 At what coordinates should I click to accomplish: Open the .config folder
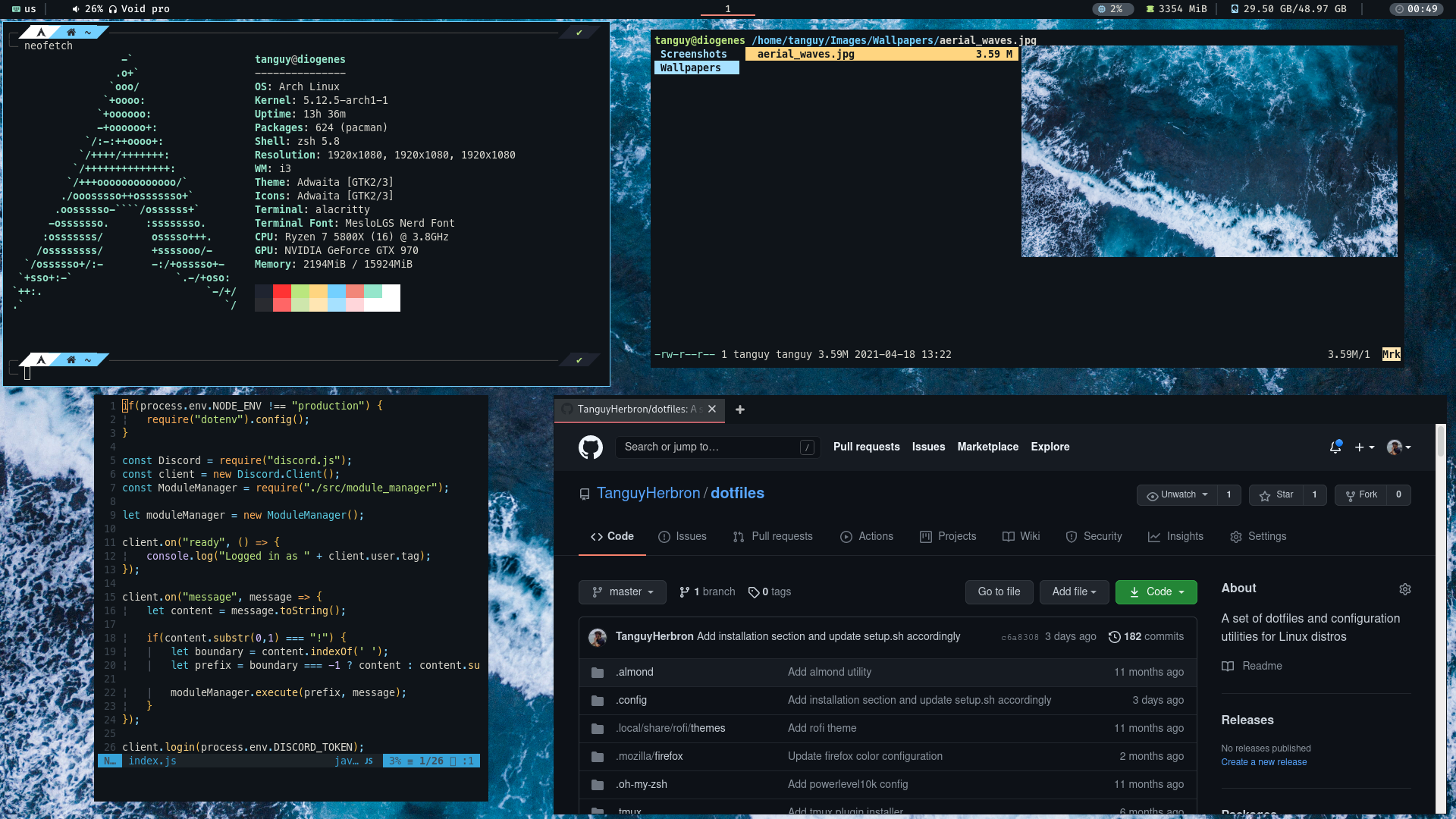632,701
